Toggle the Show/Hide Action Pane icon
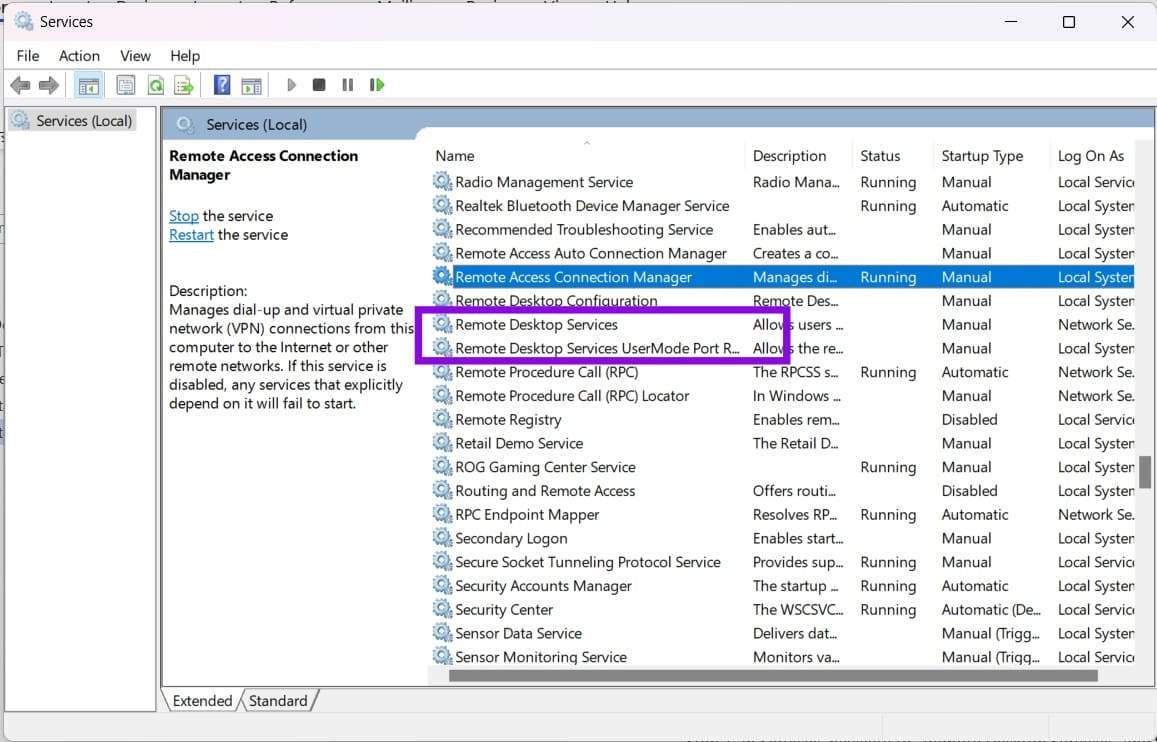Image resolution: width=1157 pixels, height=742 pixels. click(252, 86)
